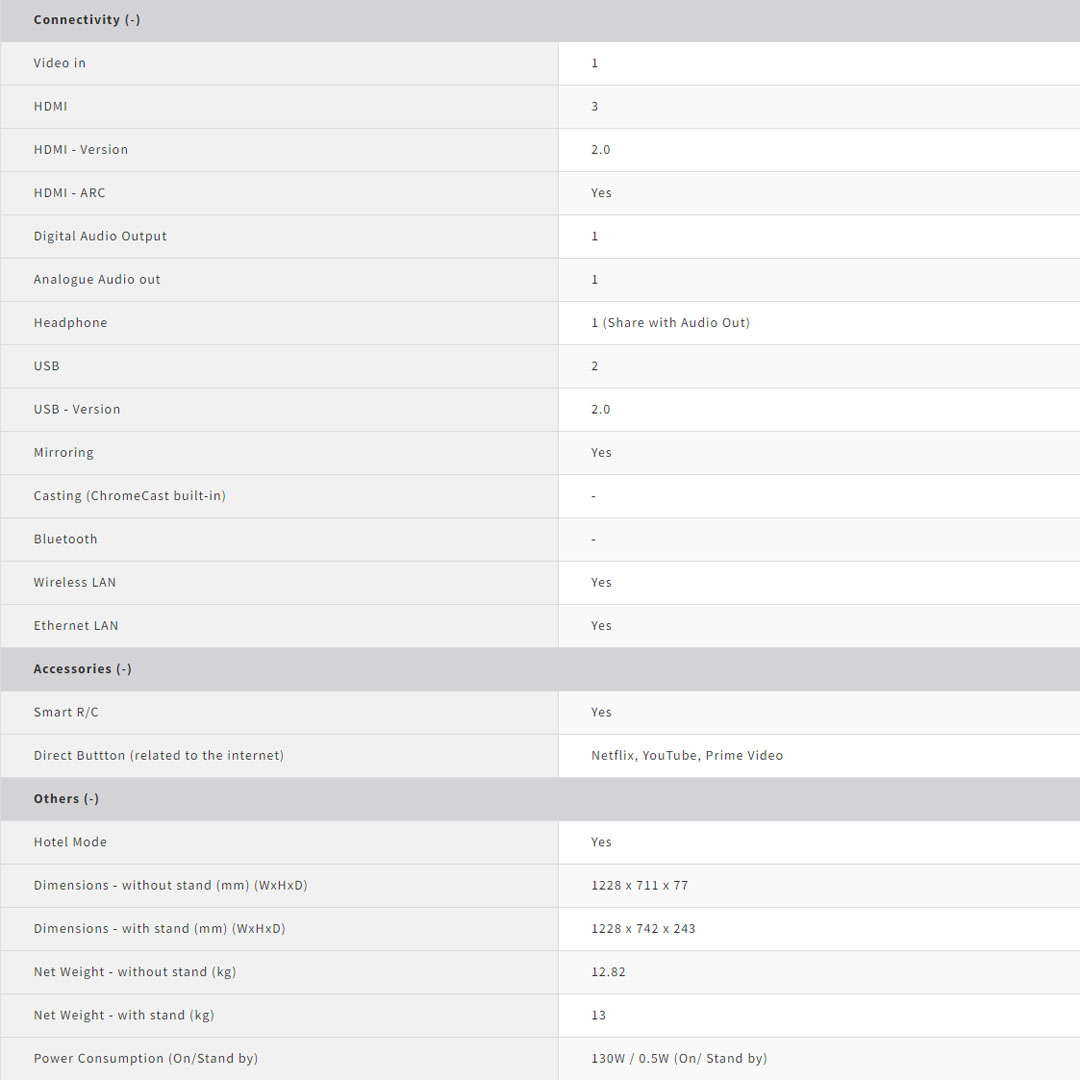The height and width of the screenshot is (1080, 1080).
Task: Click the Mirroring row label
Action: [x=64, y=453]
